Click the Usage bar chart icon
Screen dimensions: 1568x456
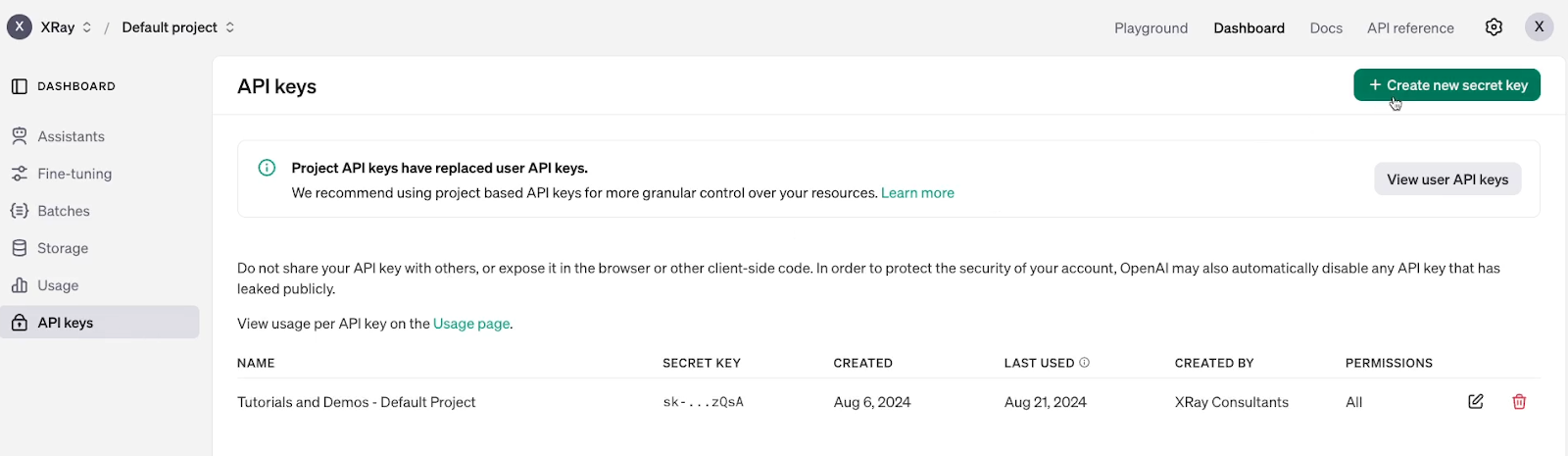(20, 285)
